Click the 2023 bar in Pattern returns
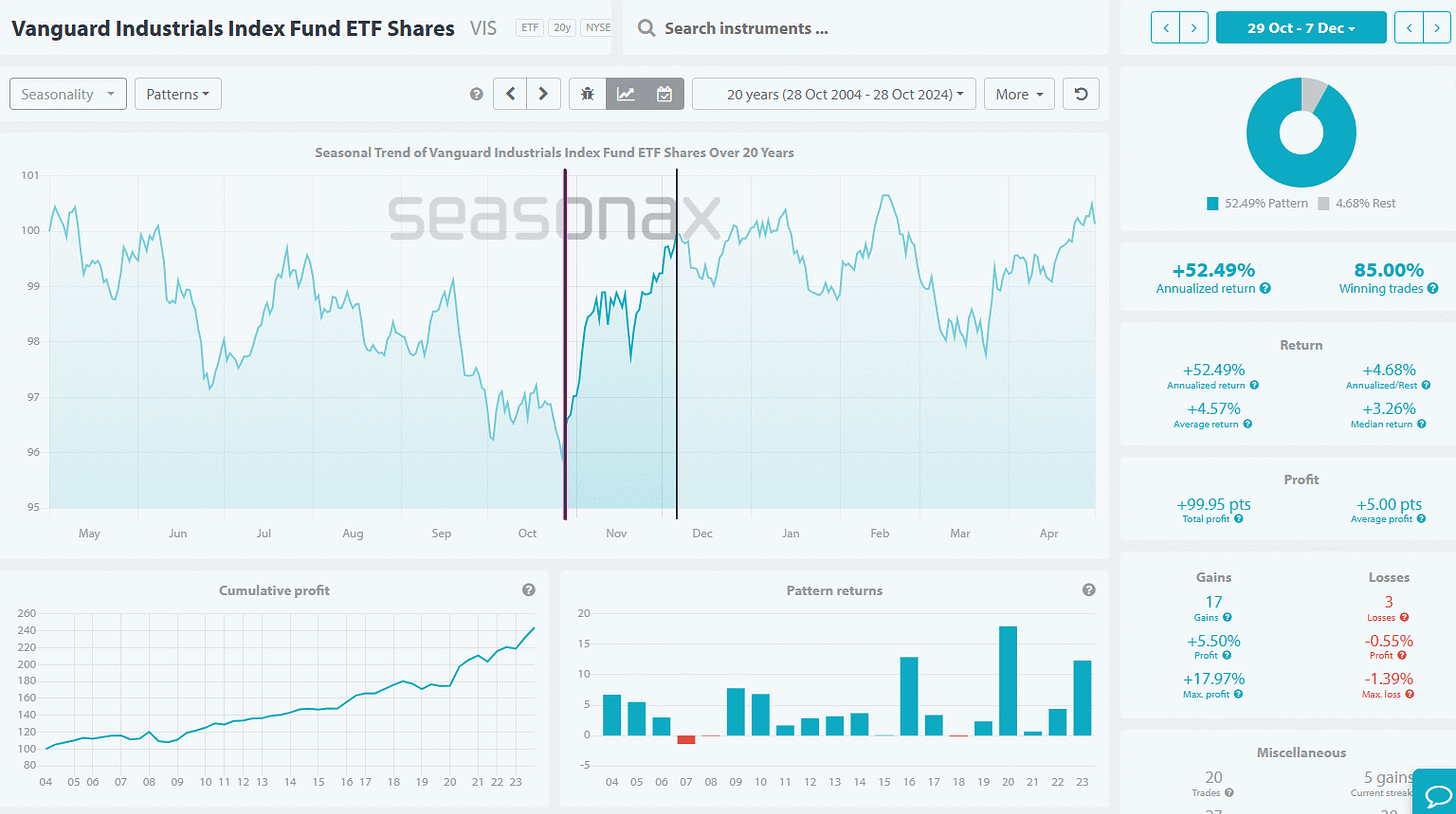The height and width of the screenshot is (814, 1456). (x=1083, y=698)
